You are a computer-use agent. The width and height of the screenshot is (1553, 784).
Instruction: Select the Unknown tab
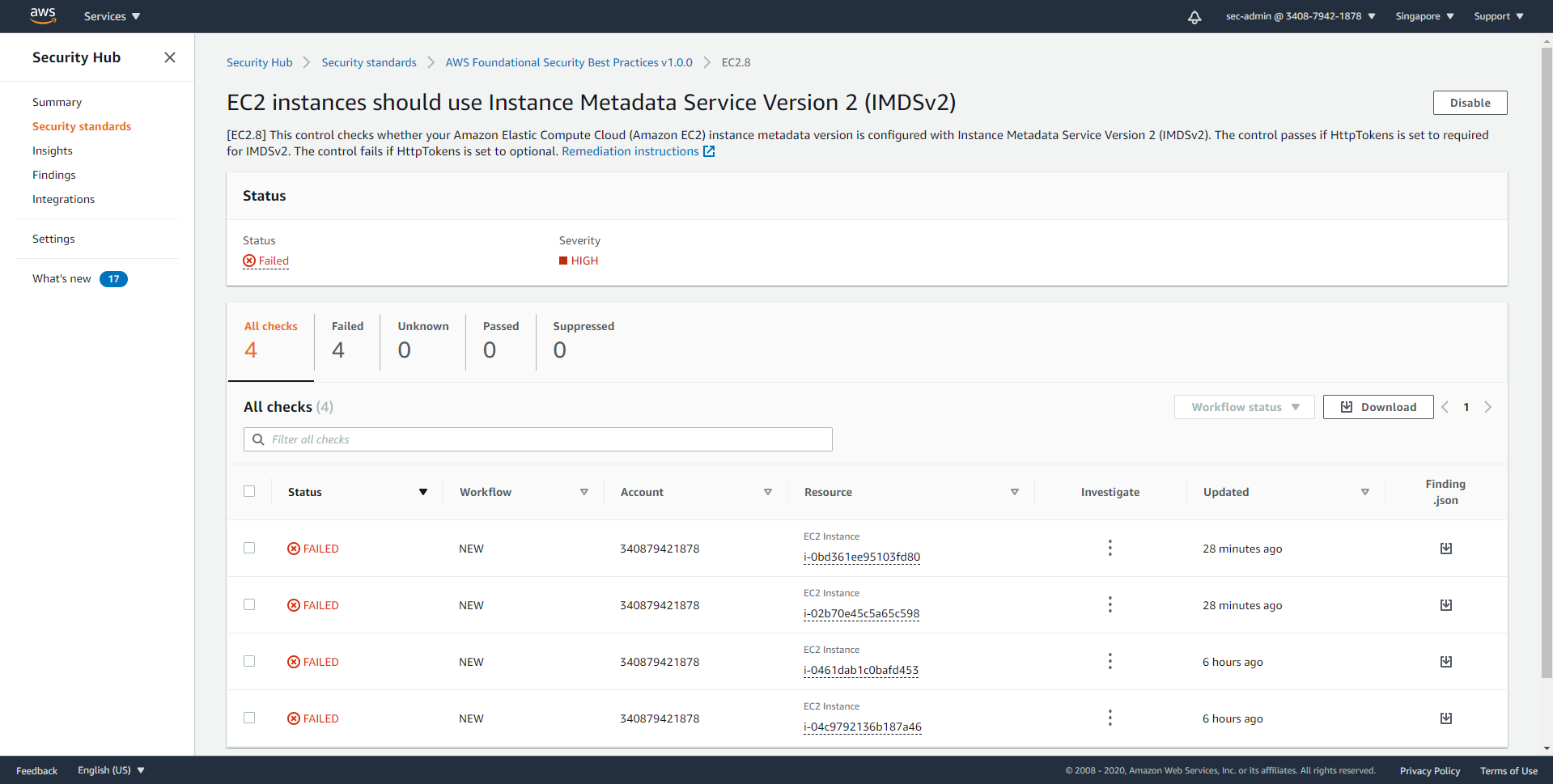point(422,341)
